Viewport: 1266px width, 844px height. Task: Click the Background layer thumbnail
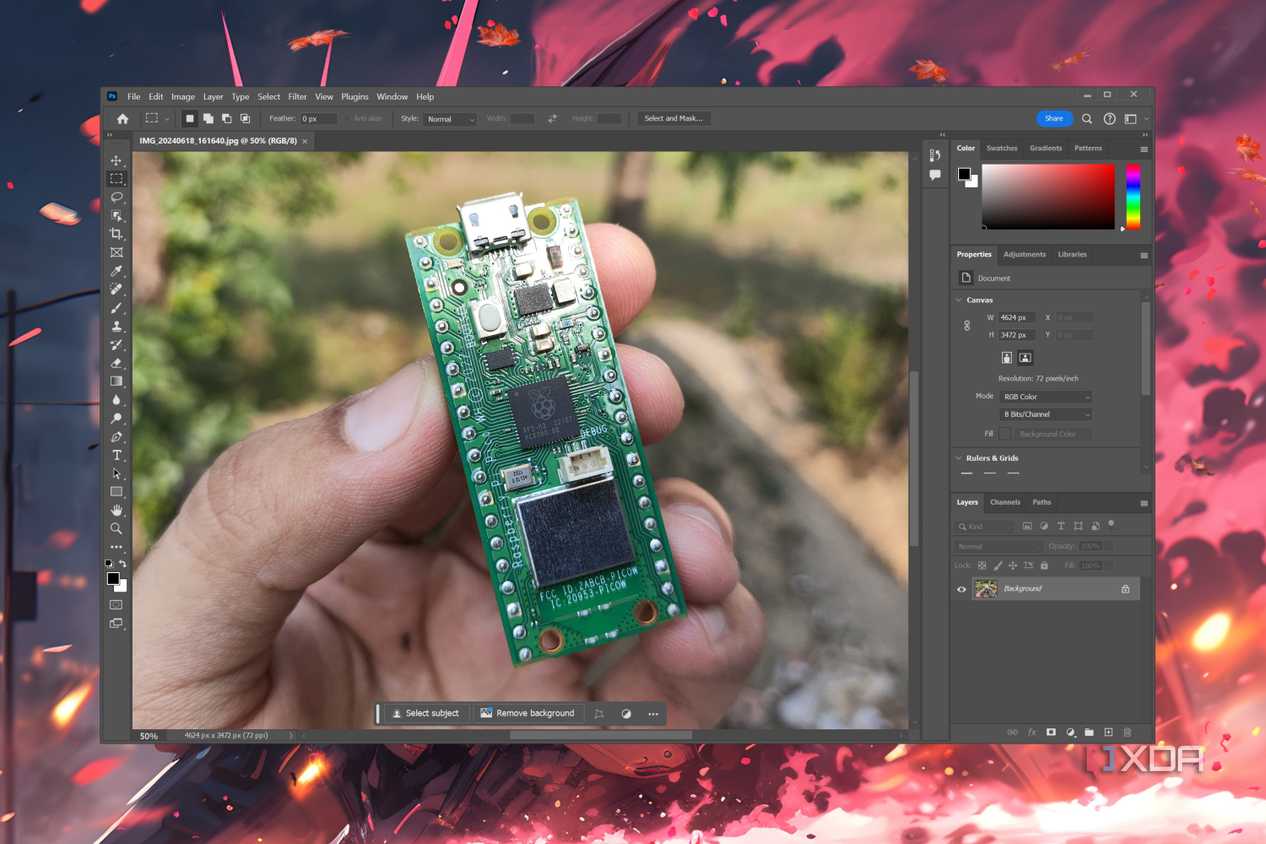[x=986, y=589]
